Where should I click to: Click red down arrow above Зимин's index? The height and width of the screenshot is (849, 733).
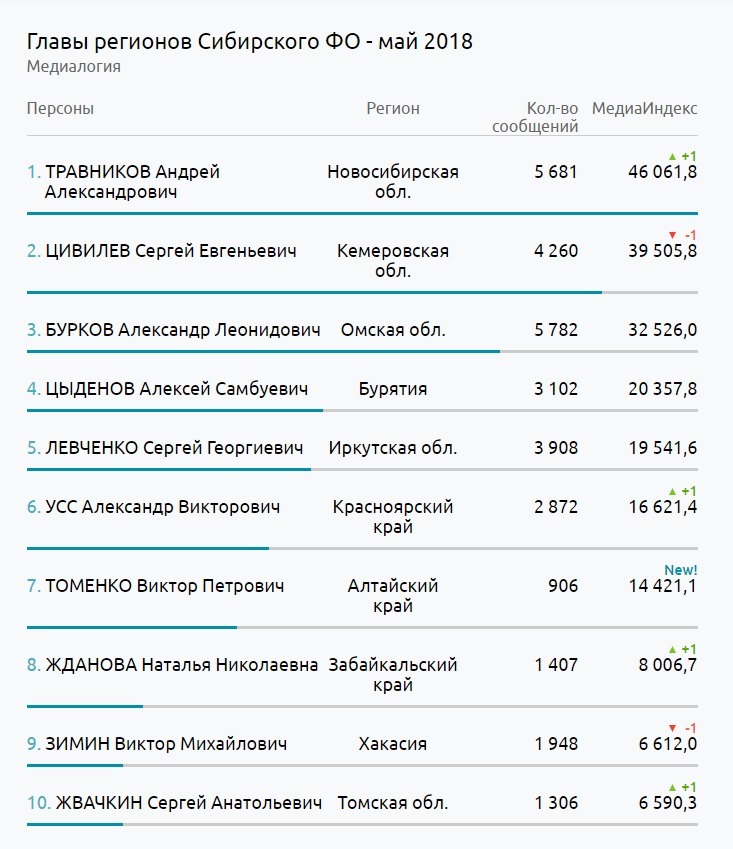point(672,728)
